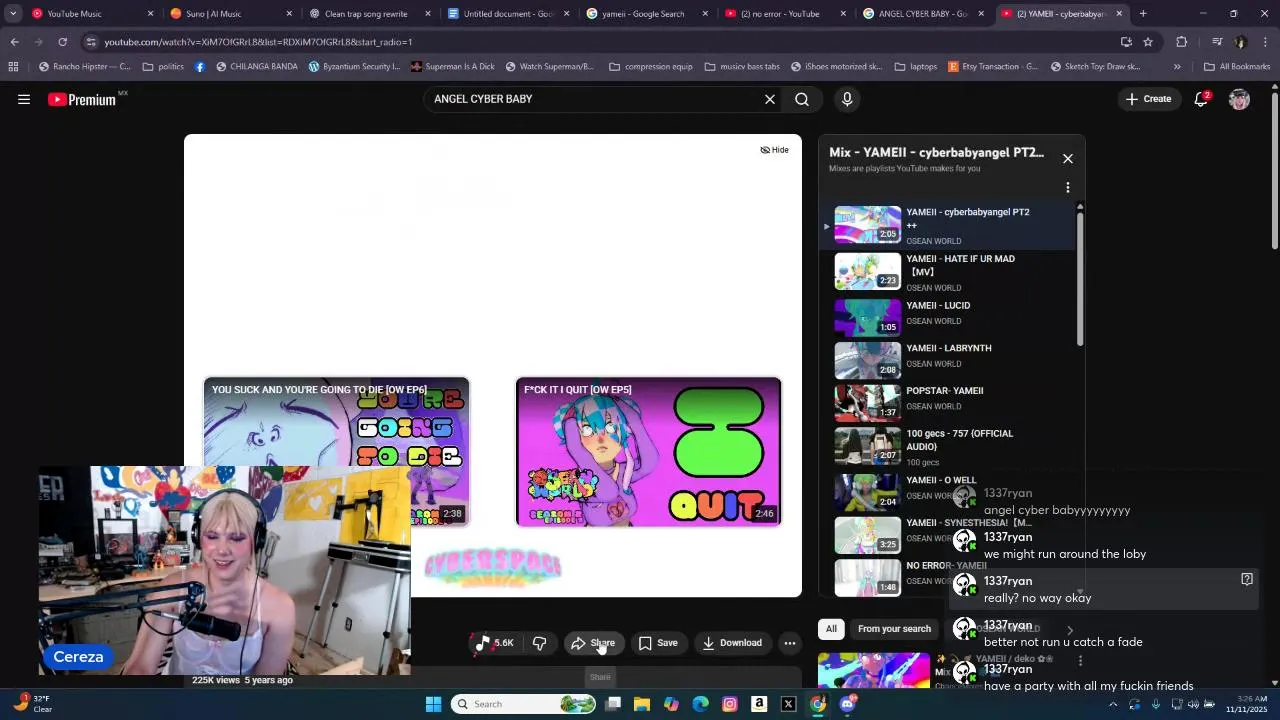1280x720 pixels.
Task: Open Windows Start menu
Action: coord(433,704)
